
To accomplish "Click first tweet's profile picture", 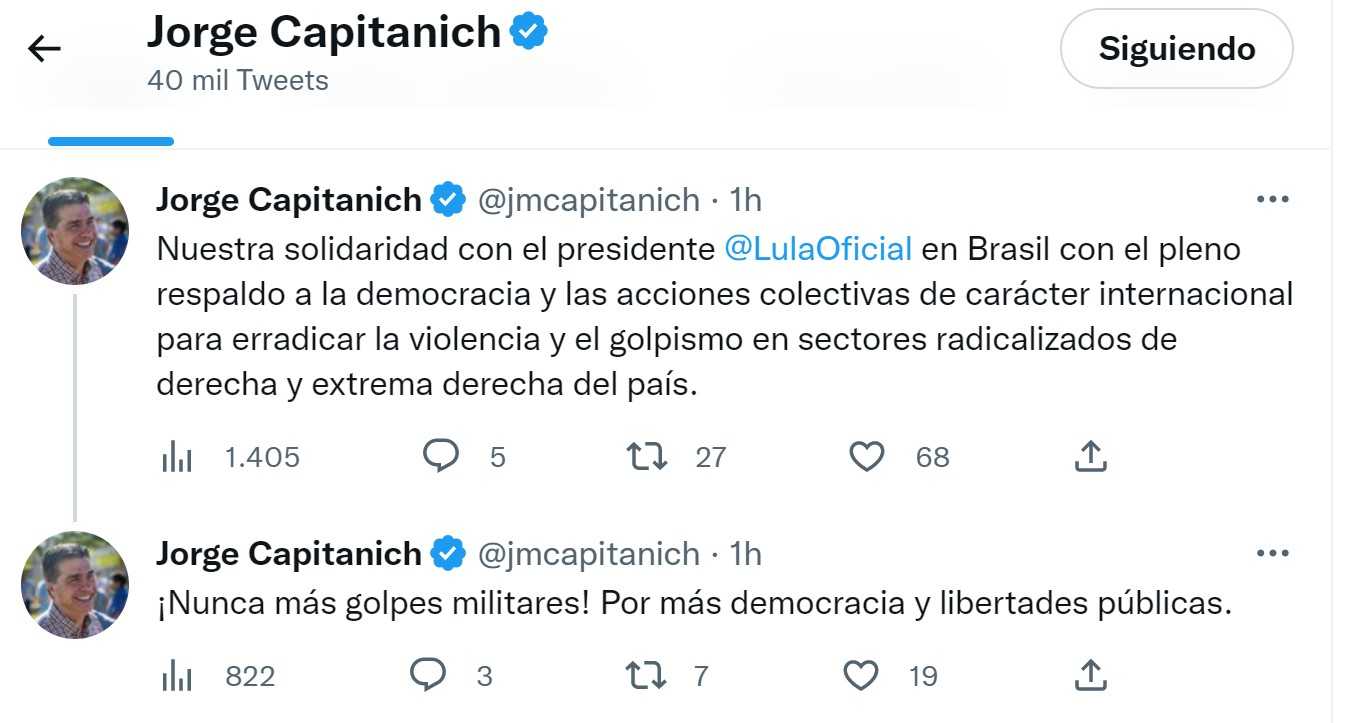I will (x=75, y=231).
